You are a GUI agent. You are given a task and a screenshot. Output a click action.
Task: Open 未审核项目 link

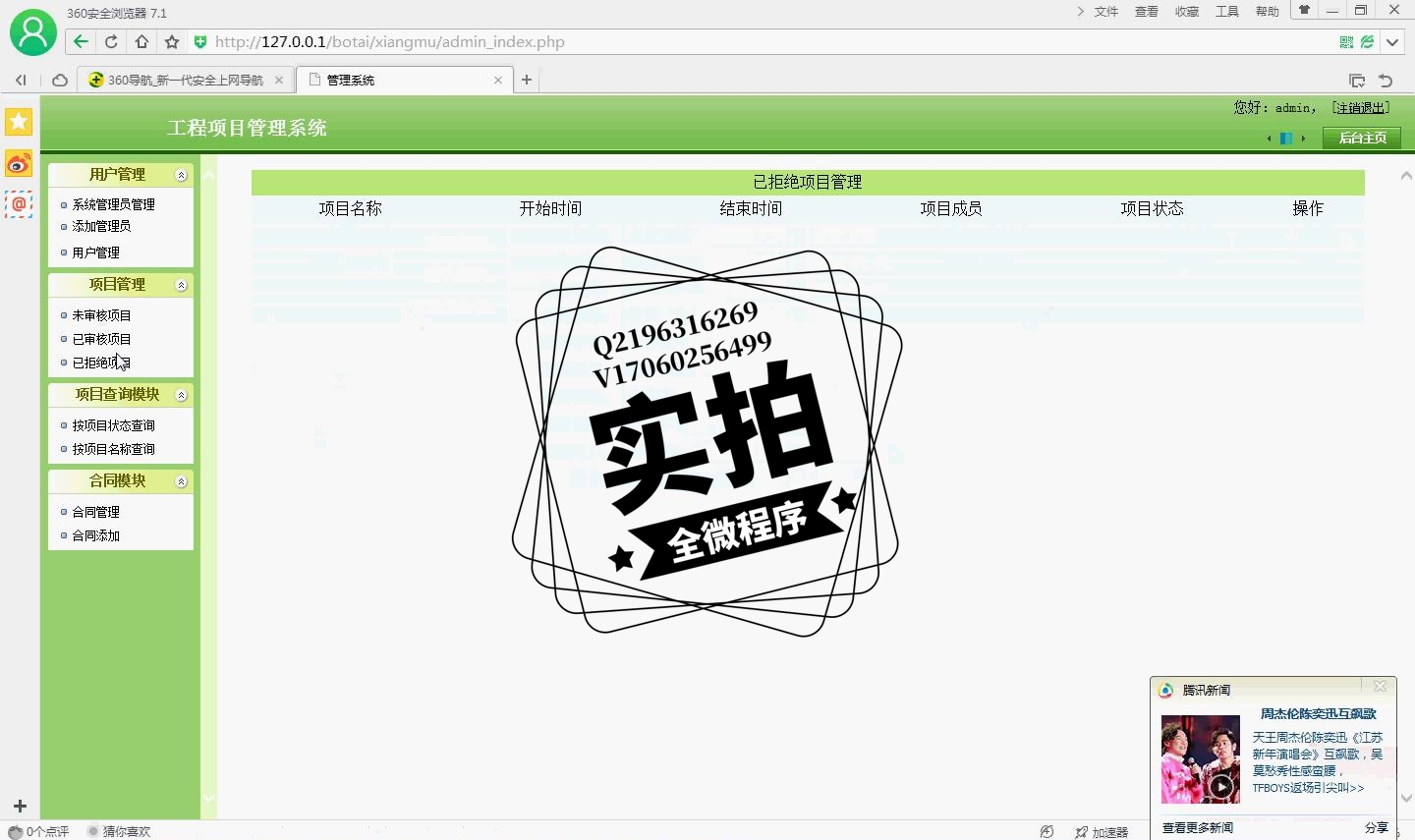coord(101,315)
